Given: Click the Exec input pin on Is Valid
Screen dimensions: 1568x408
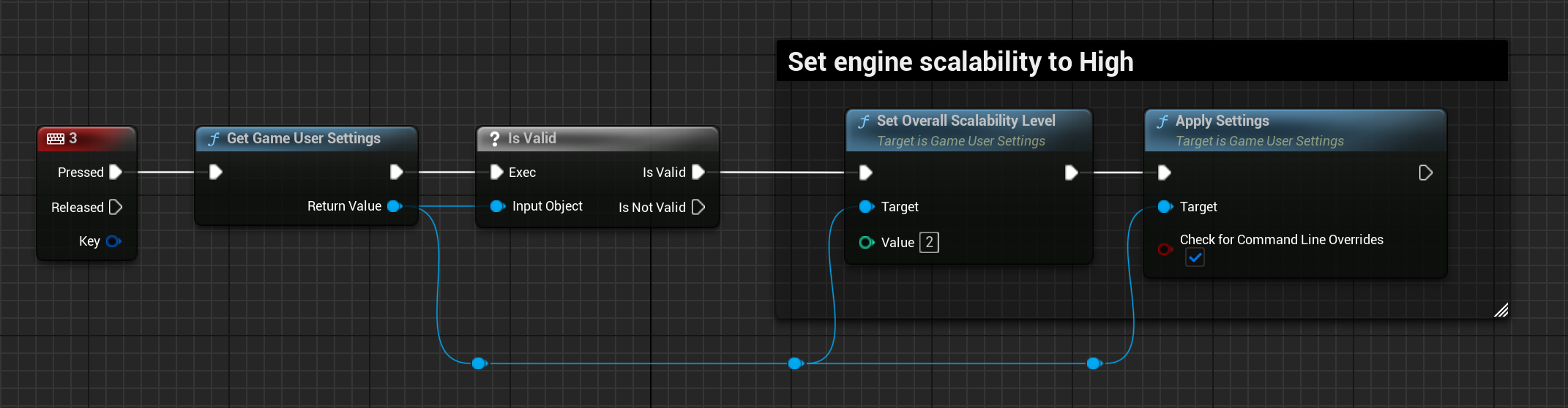Looking at the screenshot, I should [x=497, y=172].
